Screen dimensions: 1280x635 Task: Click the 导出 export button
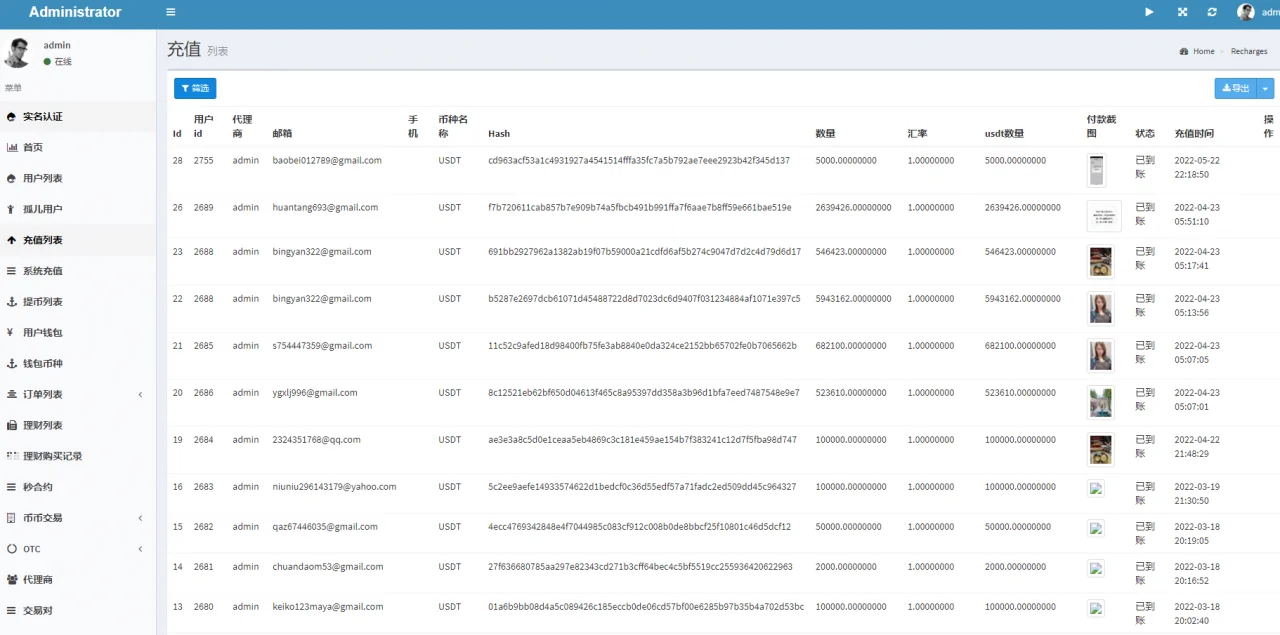[x=1236, y=88]
